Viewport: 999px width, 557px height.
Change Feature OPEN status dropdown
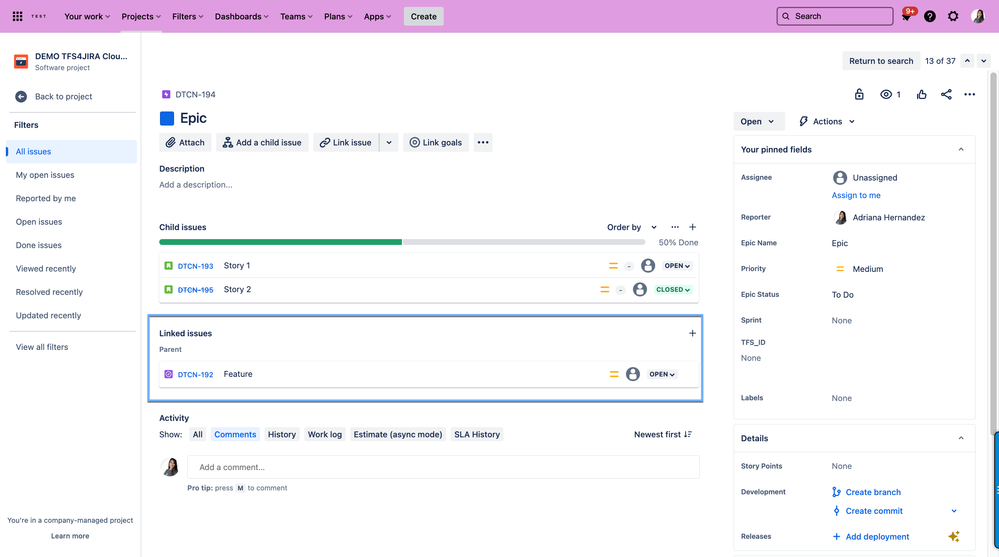662,374
